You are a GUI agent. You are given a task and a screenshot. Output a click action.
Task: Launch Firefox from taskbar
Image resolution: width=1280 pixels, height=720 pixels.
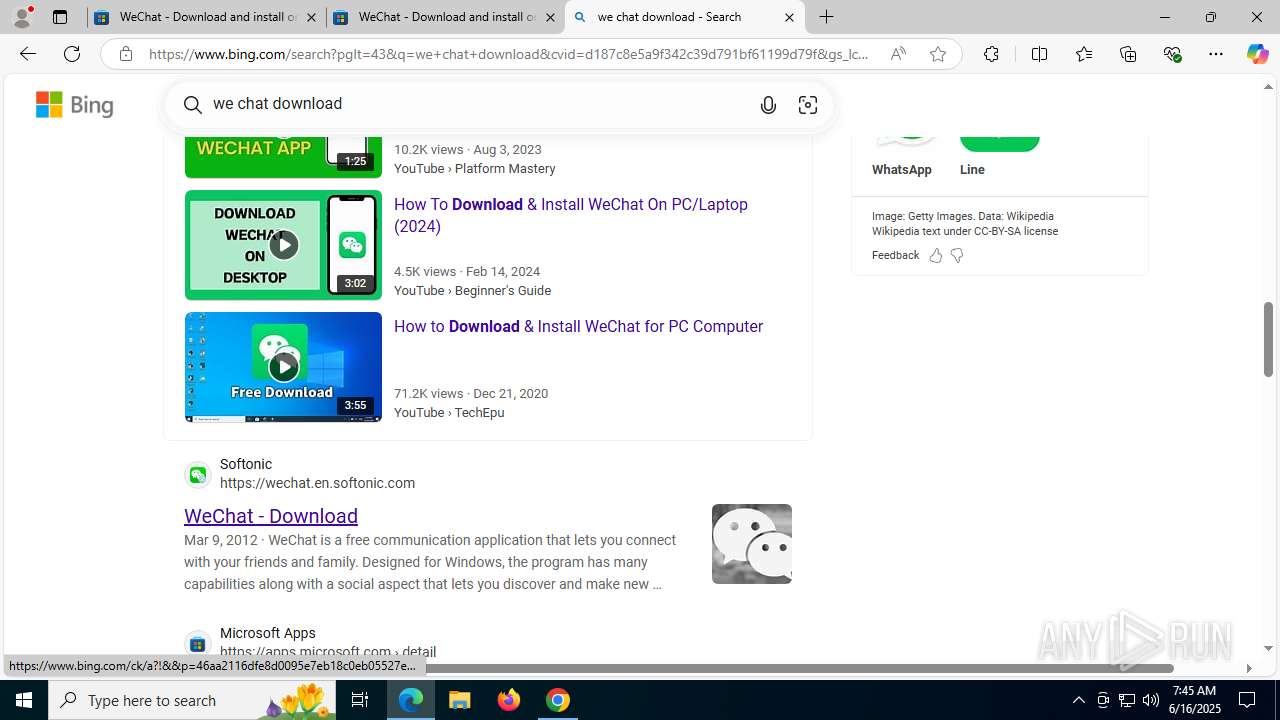[x=509, y=700]
